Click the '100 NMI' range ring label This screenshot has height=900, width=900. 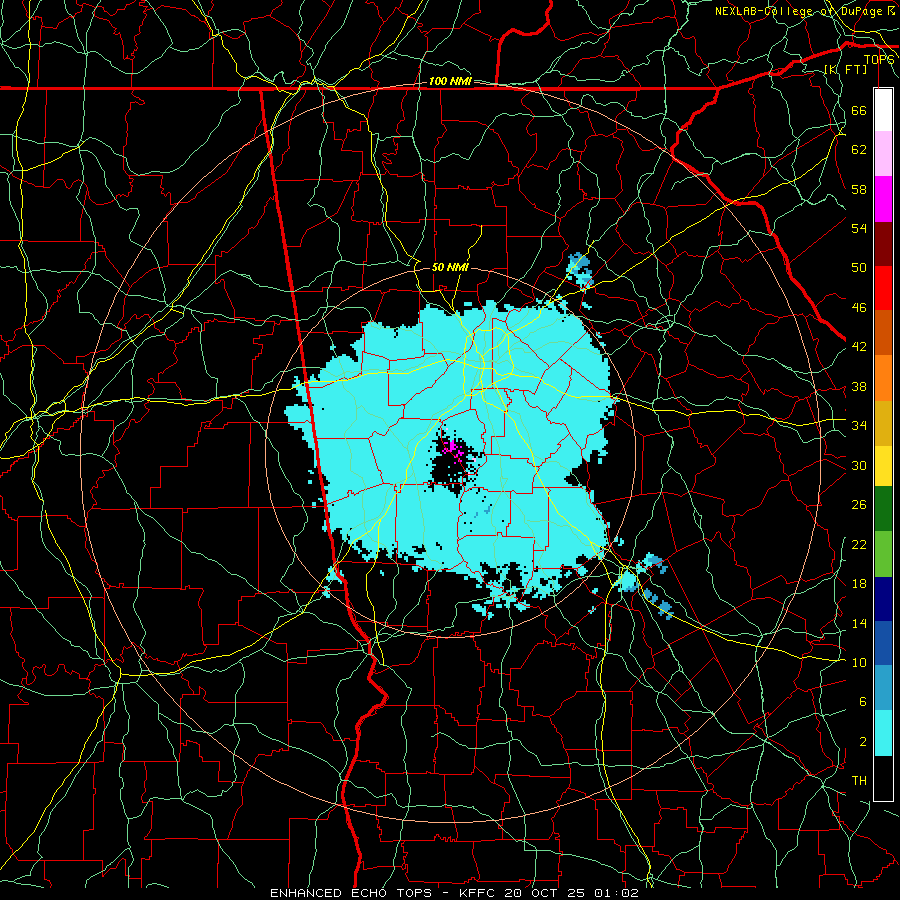450,82
